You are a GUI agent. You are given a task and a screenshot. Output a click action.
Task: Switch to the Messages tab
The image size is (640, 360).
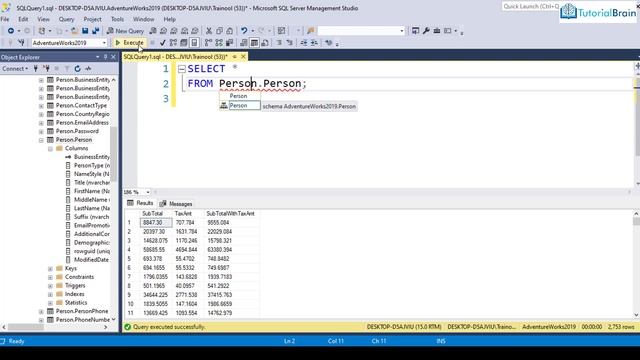tap(176, 203)
